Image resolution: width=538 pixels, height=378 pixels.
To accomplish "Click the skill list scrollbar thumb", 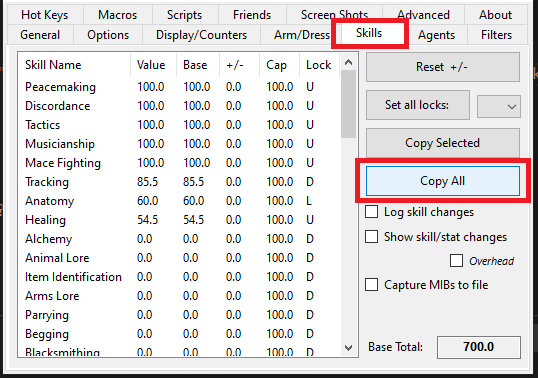I will 349,104.
